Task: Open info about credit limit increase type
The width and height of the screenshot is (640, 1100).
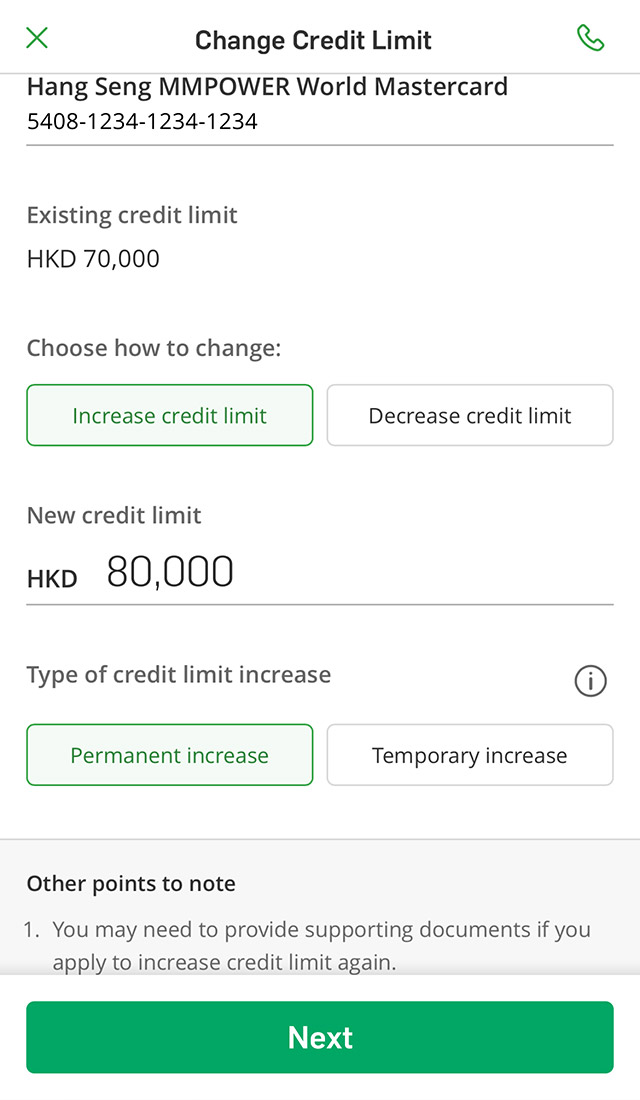Action: click(x=590, y=681)
